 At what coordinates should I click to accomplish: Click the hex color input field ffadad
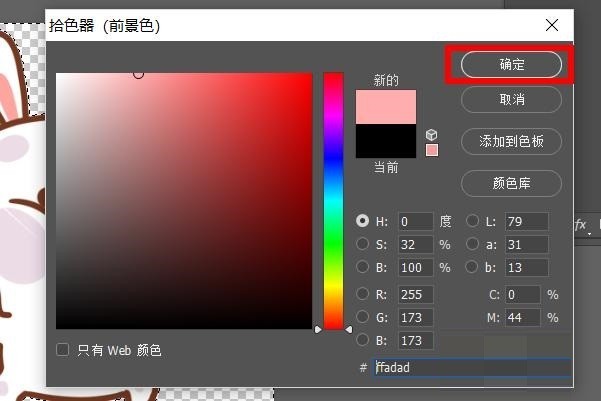click(470, 368)
